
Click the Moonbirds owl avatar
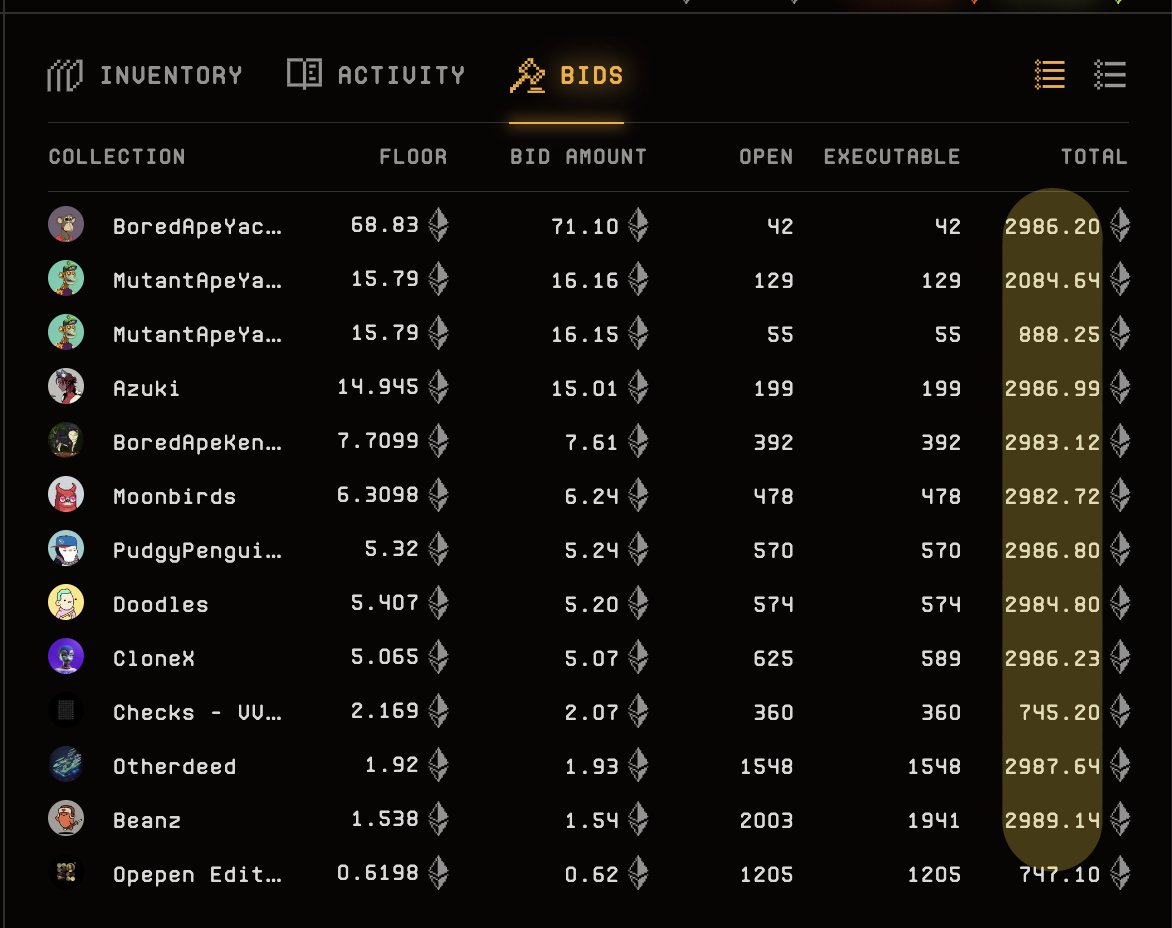click(x=66, y=495)
